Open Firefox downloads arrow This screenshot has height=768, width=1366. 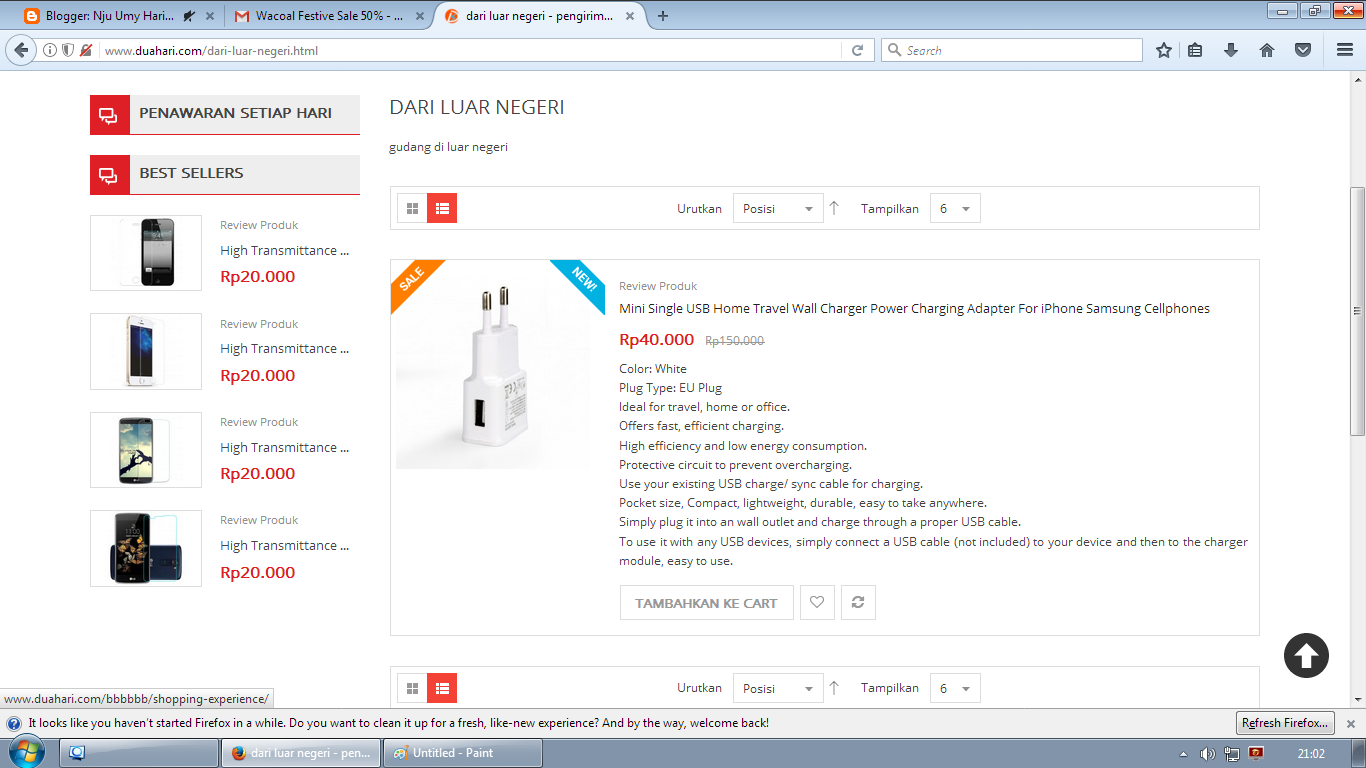click(1231, 50)
